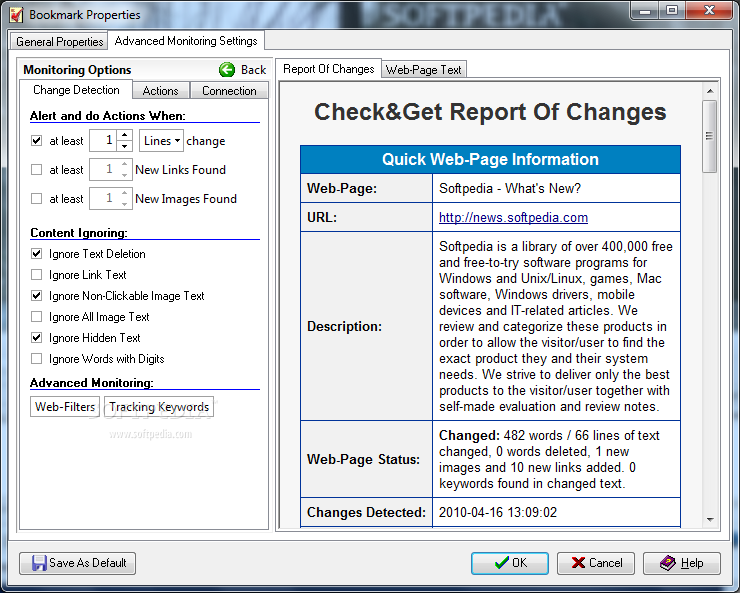
Task: Click the report scrollbar down arrow
Action: (x=710, y=519)
